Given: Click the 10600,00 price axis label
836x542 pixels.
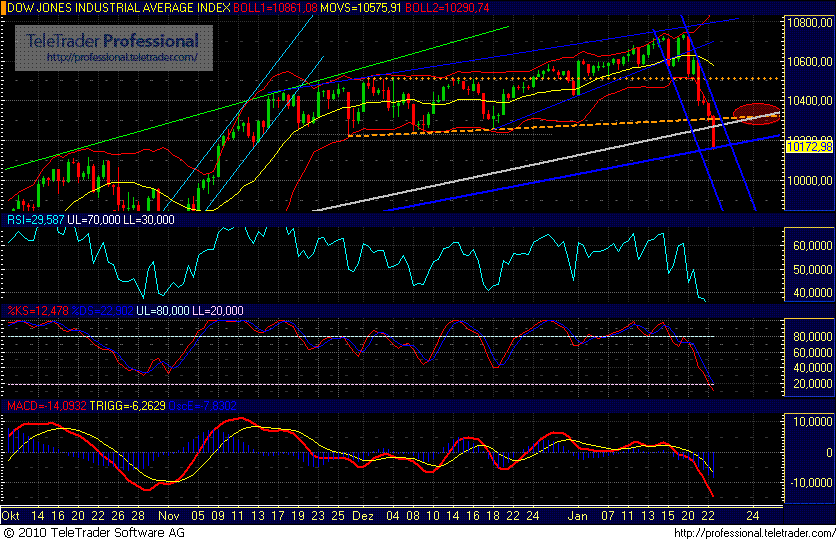Looking at the screenshot, I should pyautogui.click(x=809, y=62).
